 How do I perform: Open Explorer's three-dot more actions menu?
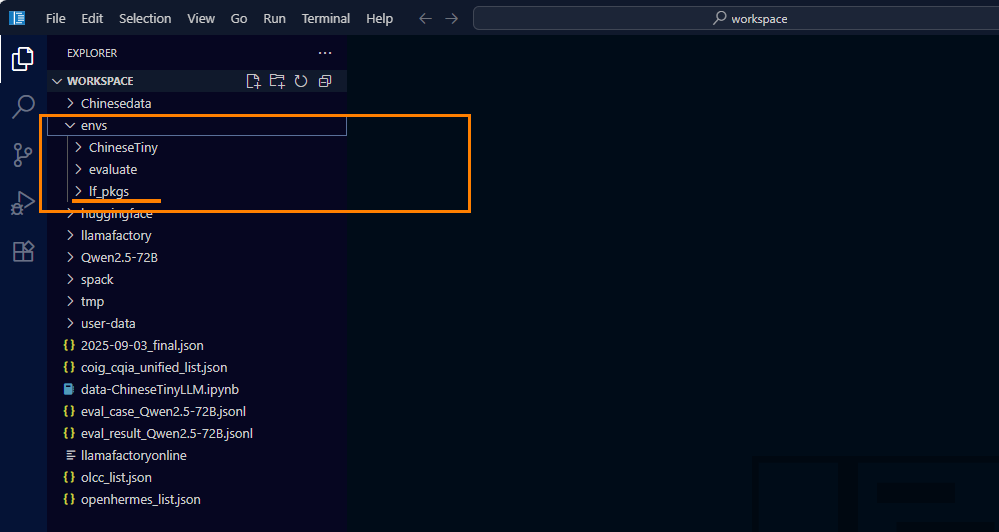[x=324, y=53]
